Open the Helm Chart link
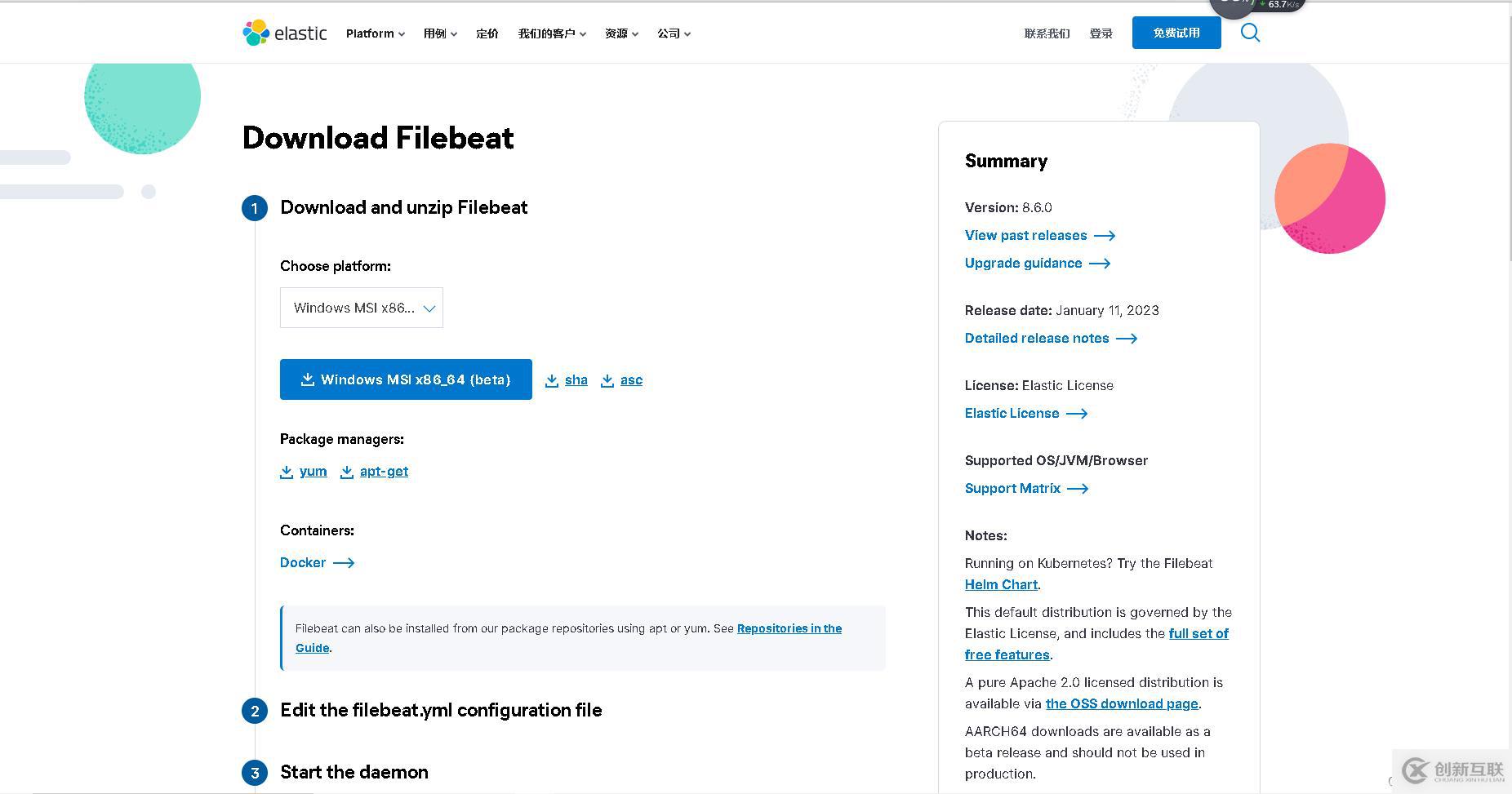 click(x=1001, y=584)
